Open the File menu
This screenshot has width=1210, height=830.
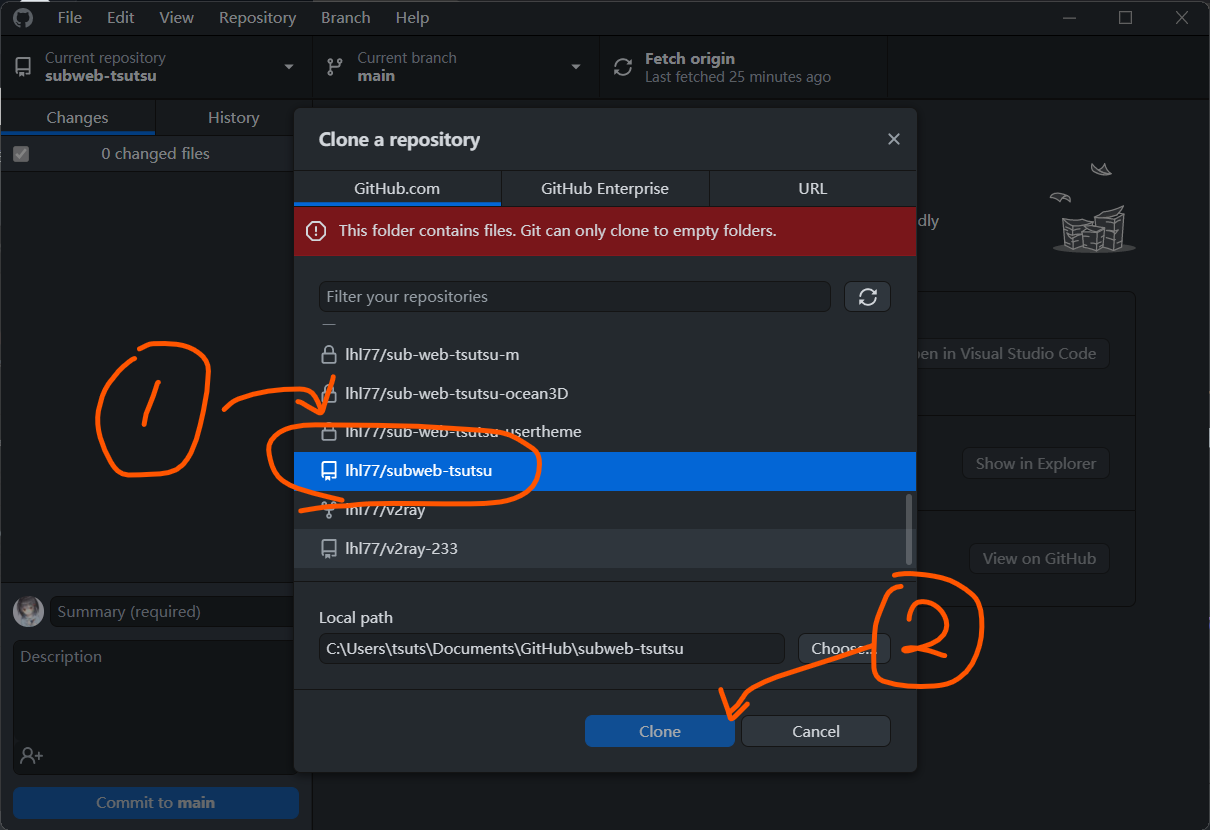tap(70, 17)
